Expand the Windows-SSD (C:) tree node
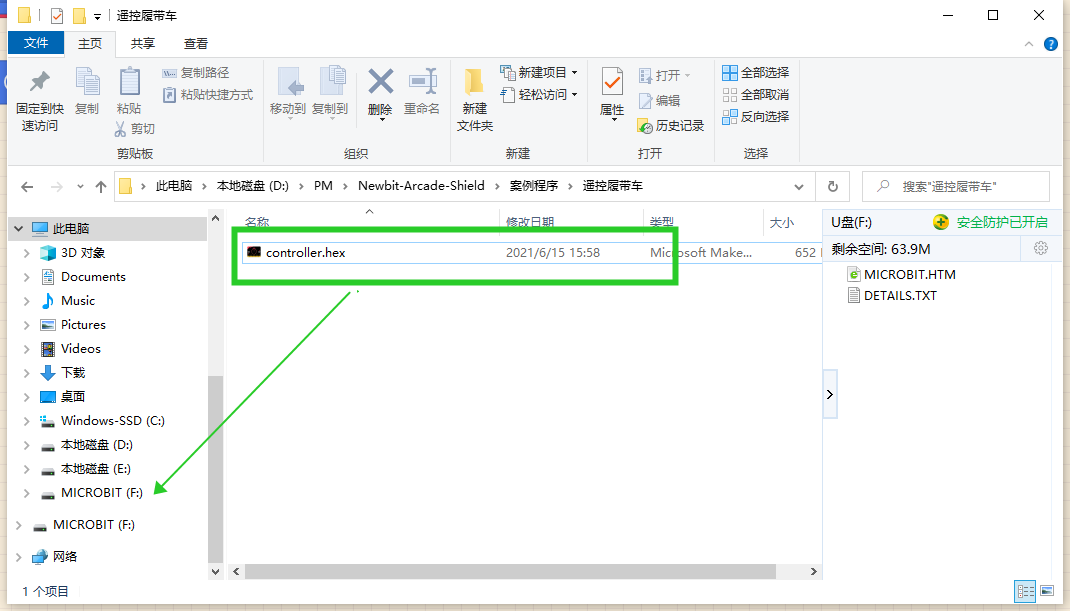This screenshot has width=1070, height=611. tap(26, 421)
